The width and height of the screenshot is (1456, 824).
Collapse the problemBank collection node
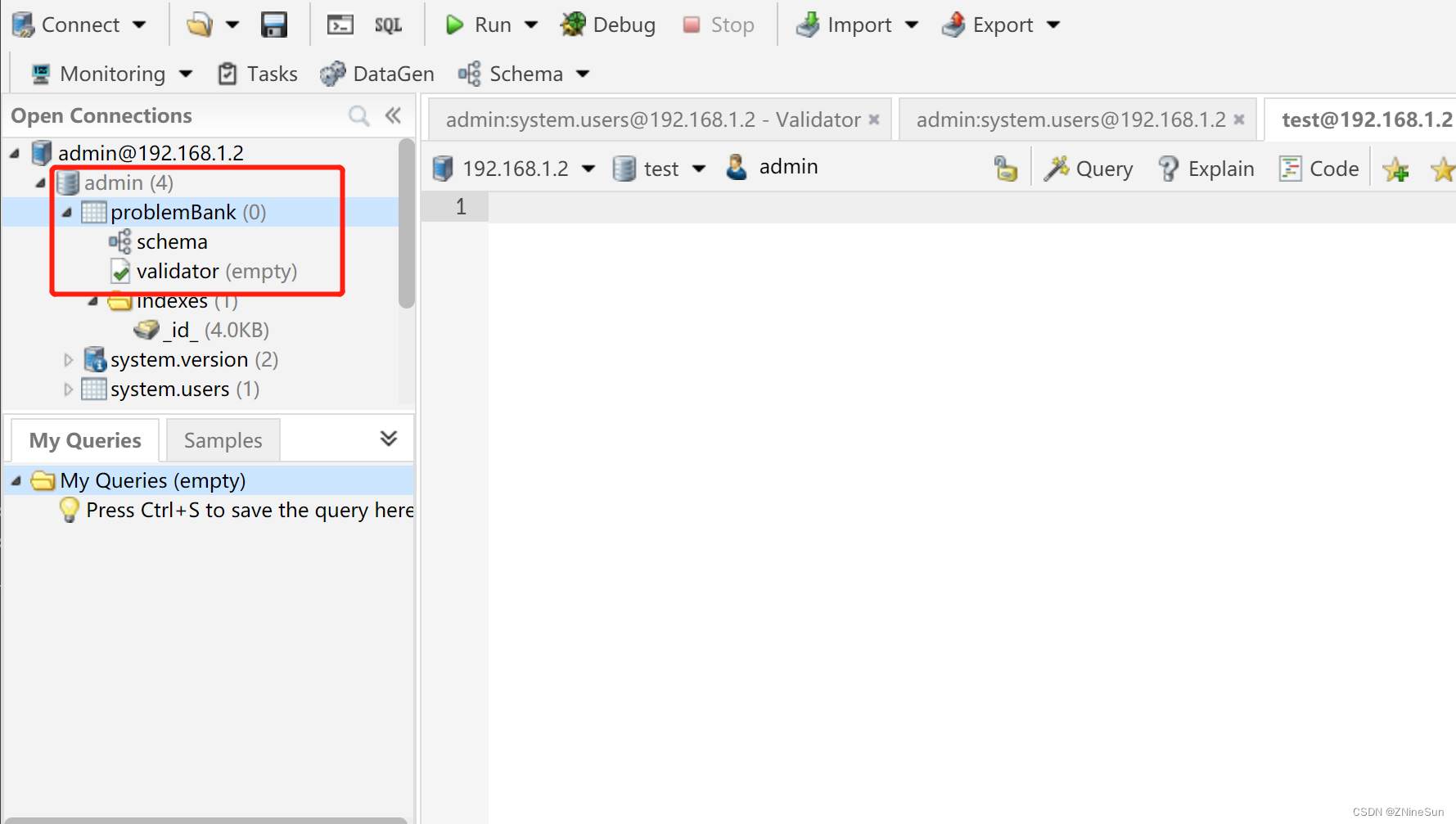coord(67,212)
